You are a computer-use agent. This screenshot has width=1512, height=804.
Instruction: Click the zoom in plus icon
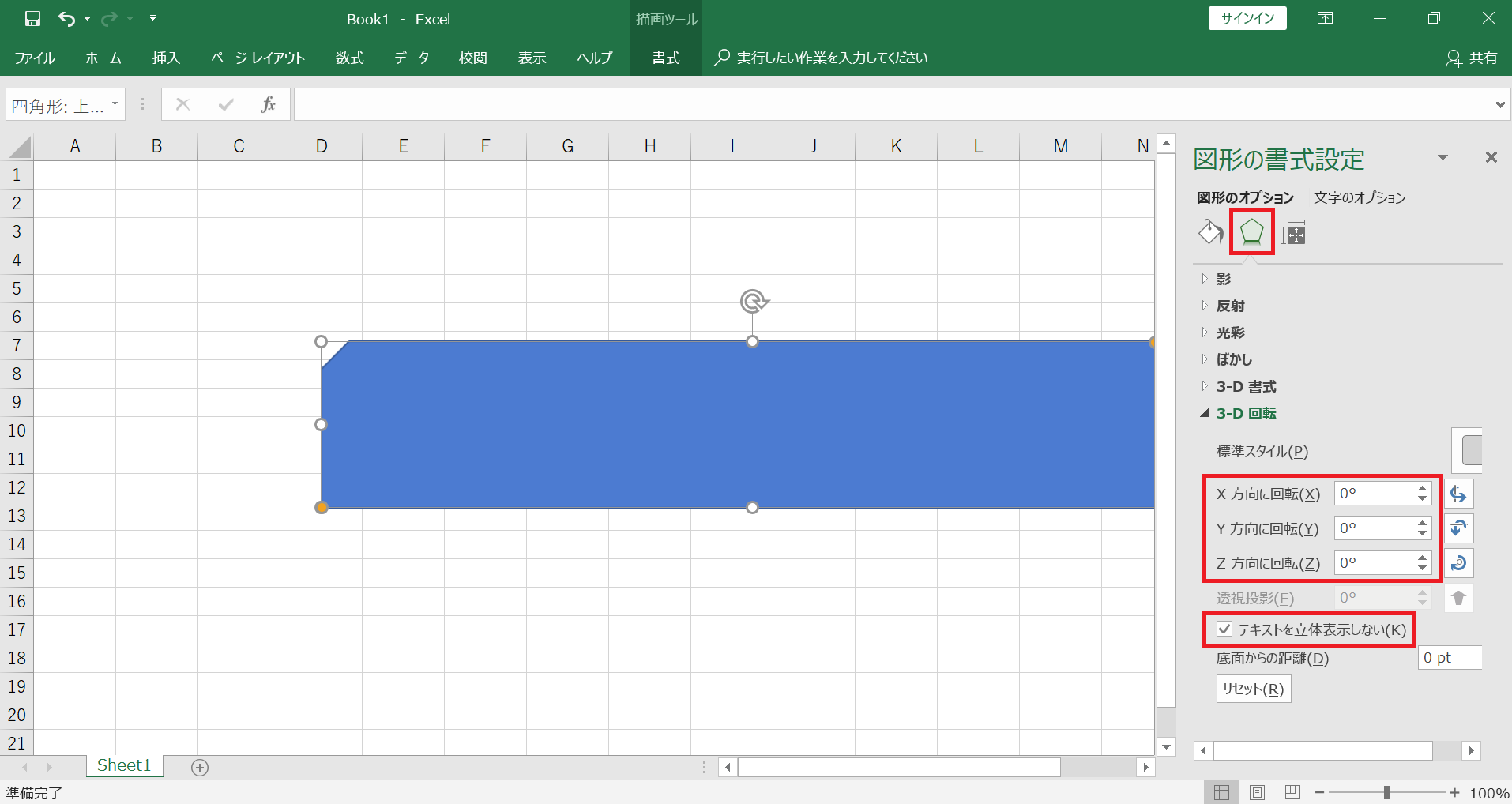[x=1454, y=792]
